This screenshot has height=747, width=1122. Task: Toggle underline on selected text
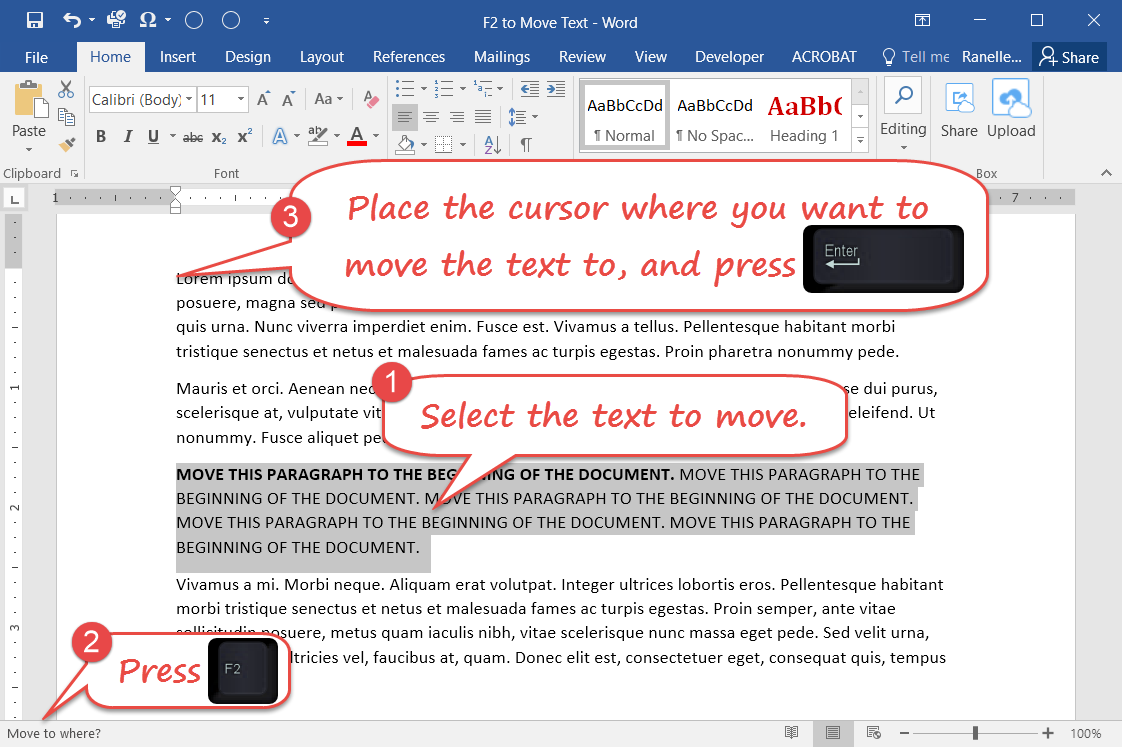[151, 136]
